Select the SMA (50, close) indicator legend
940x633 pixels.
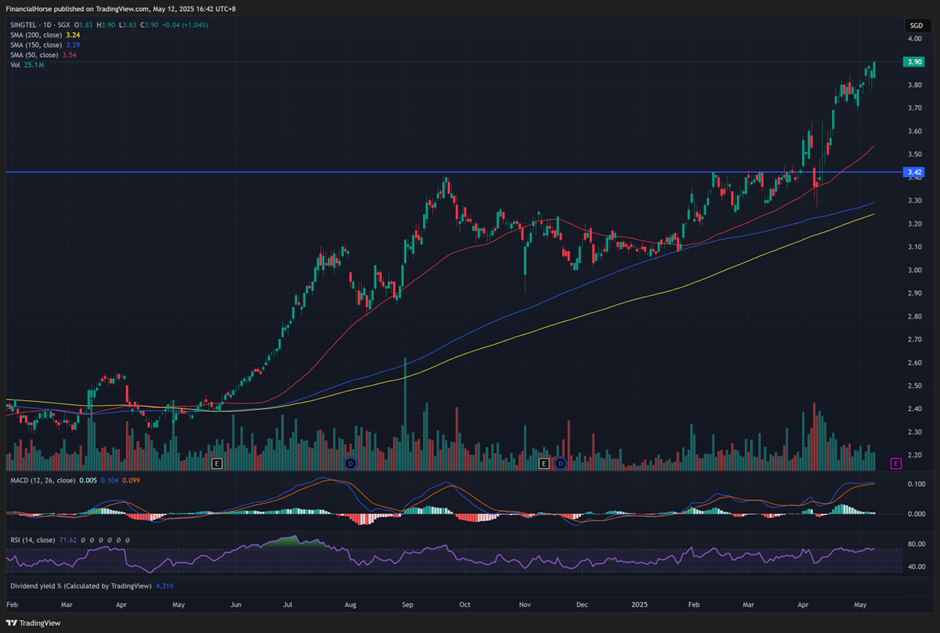pyautogui.click(x=35, y=55)
